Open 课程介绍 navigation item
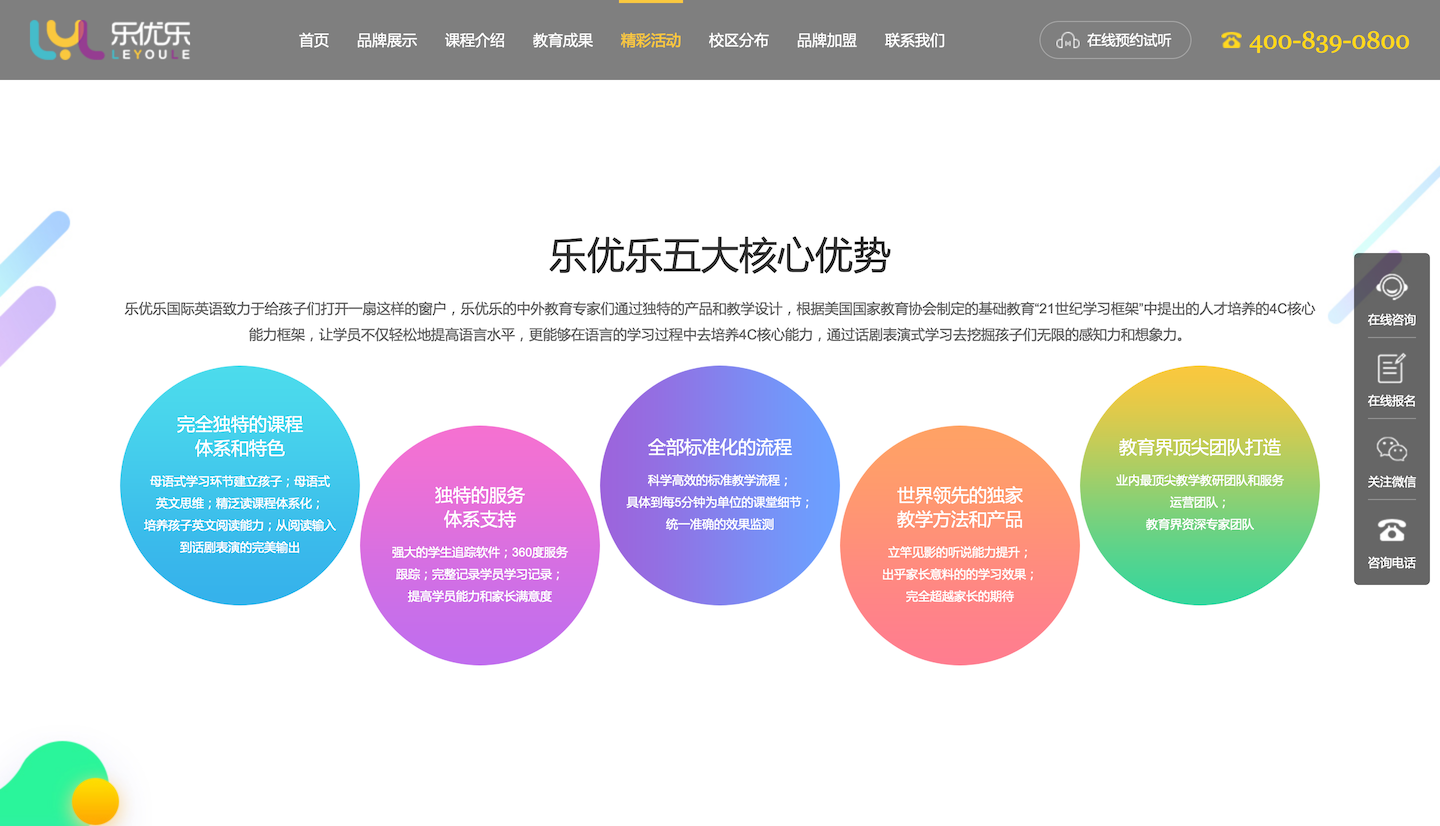Viewport: 1440px width, 826px height. point(475,41)
